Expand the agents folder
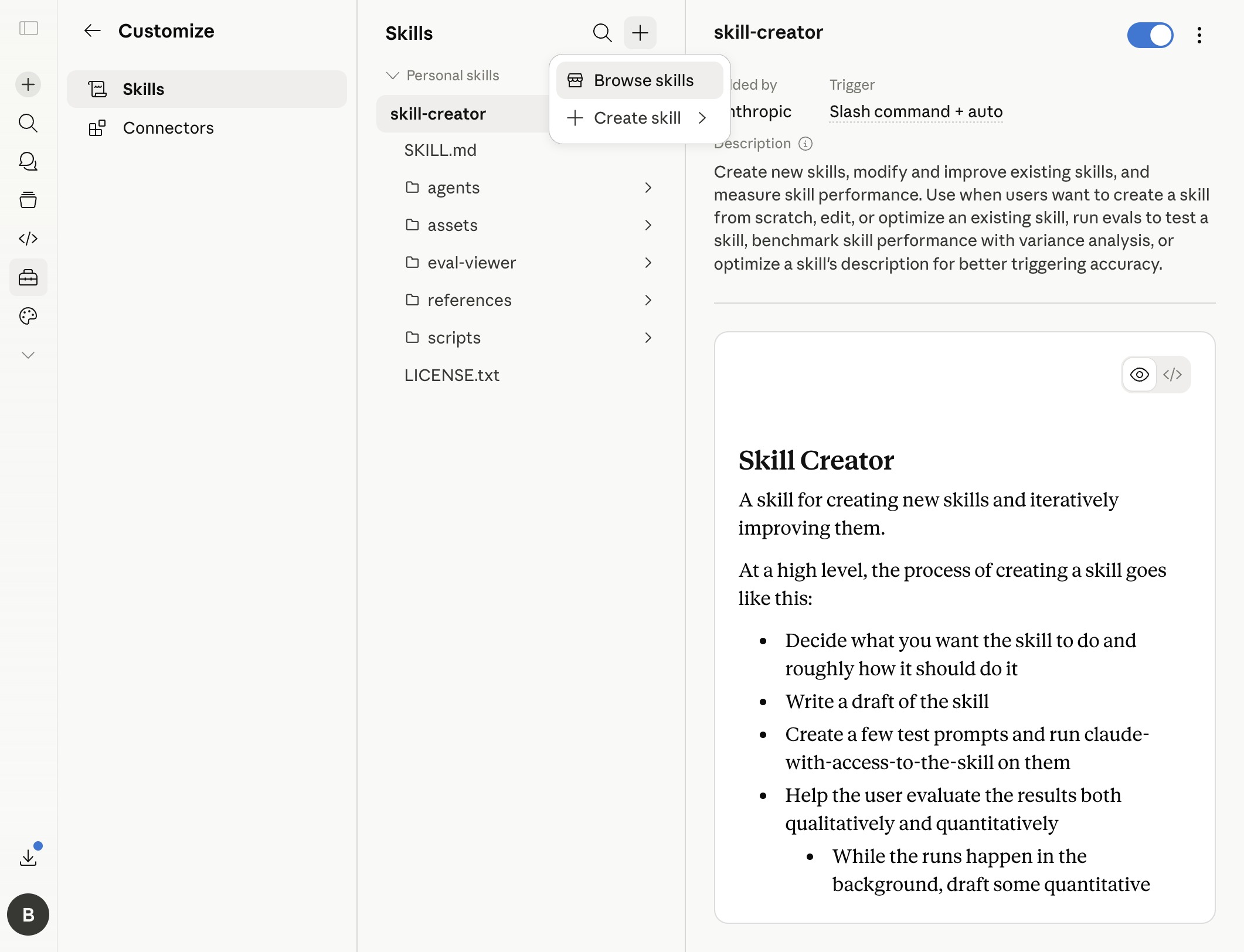This screenshot has width=1244, height=952. click(648, 188)
